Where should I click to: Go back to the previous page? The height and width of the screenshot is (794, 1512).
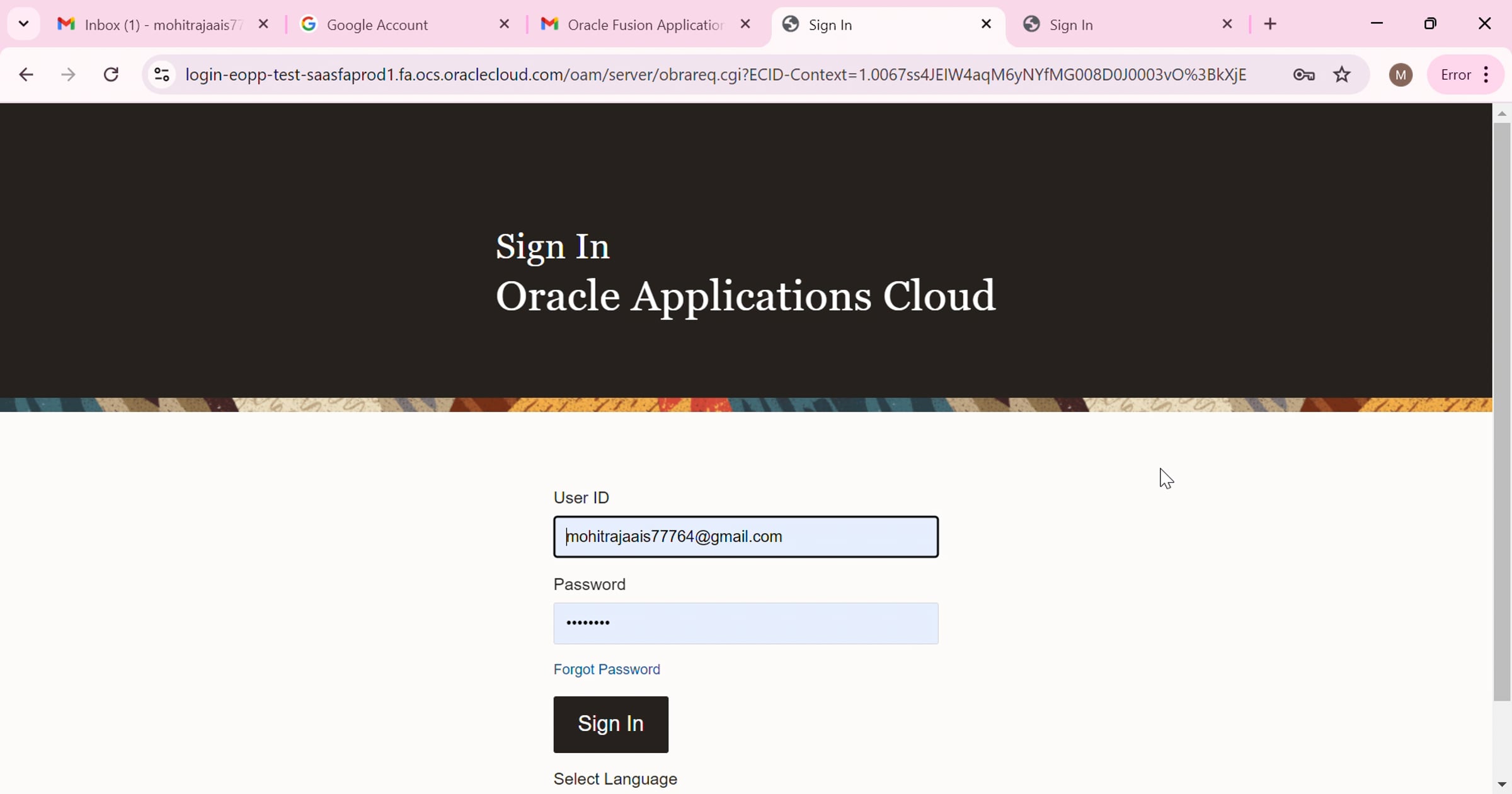26,75
